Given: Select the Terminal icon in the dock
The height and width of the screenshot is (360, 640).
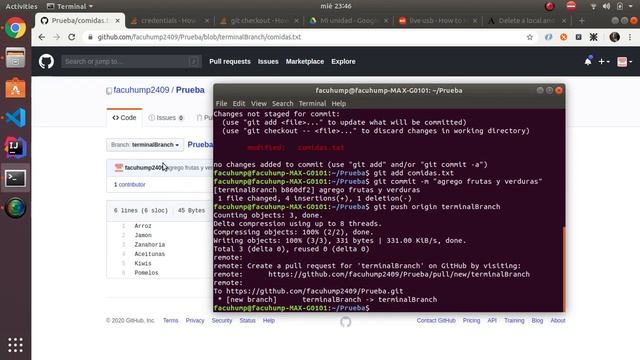Looking at the screenshot, I should 15,178.
